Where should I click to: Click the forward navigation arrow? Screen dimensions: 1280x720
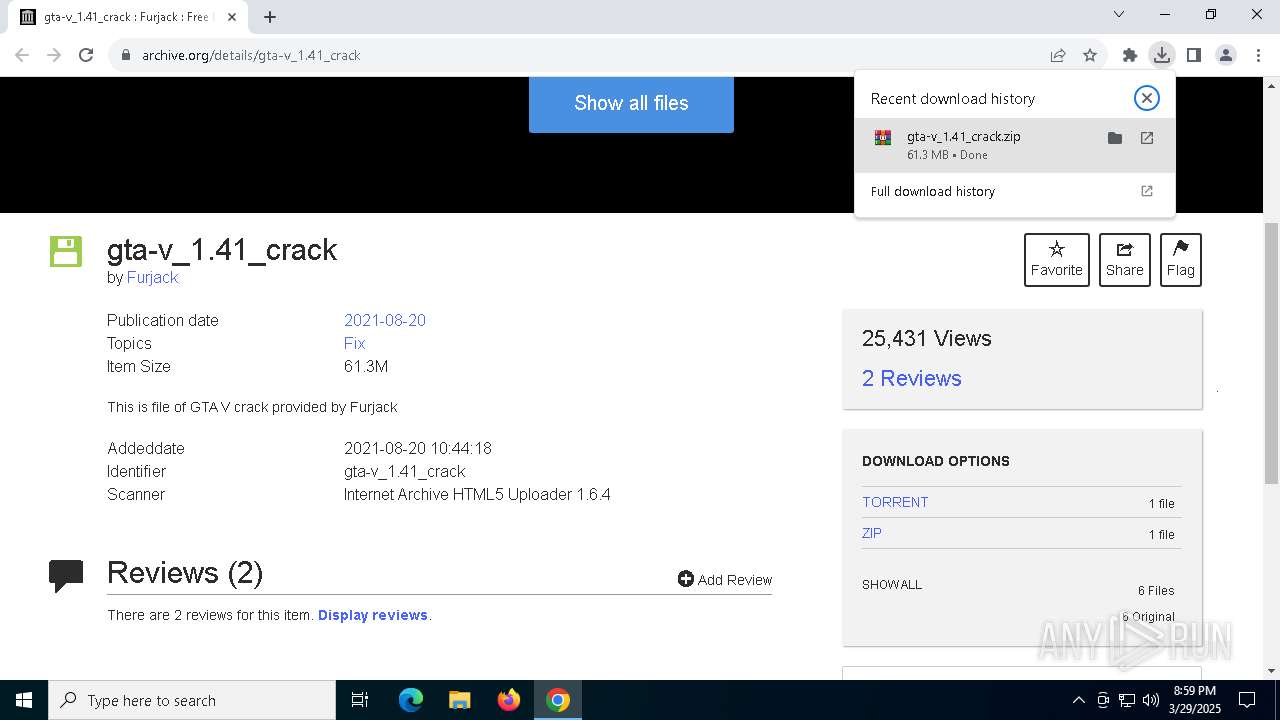click(54, 55)
